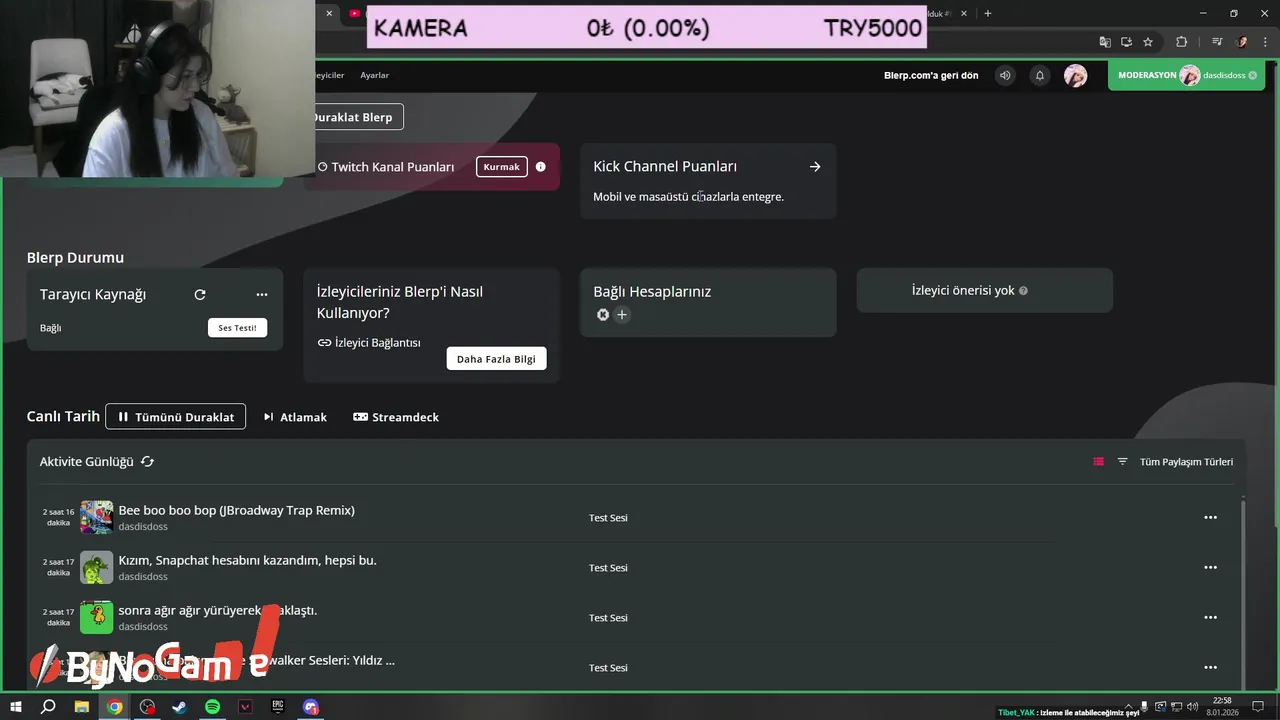Open options for sonra ağır ağır row
Viewport: 1280px width, 720px height.
1211,618
